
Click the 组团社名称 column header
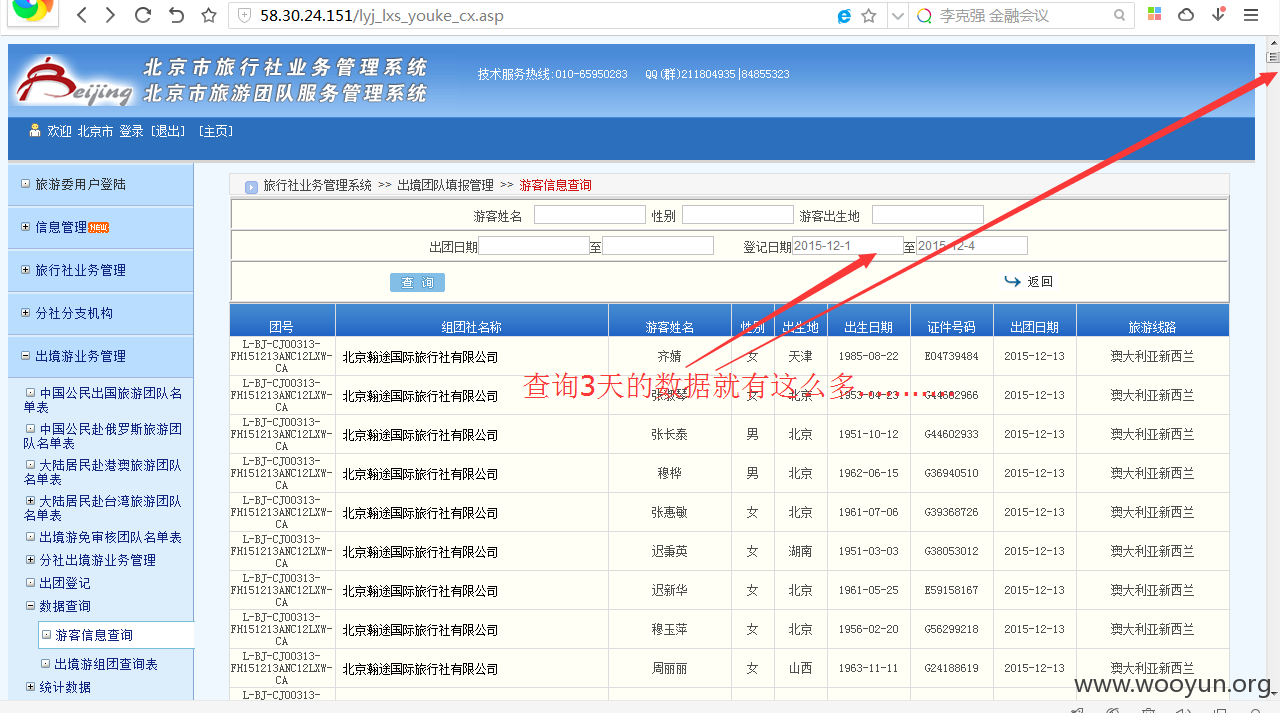472,327
